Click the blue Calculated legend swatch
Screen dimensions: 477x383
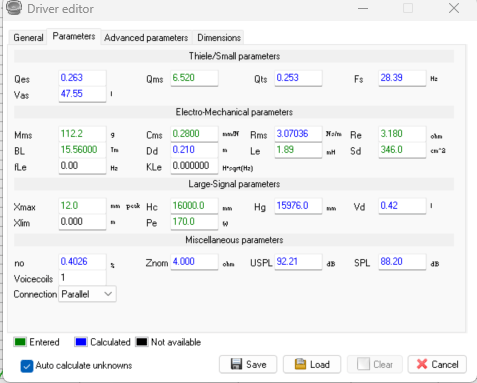81,342
